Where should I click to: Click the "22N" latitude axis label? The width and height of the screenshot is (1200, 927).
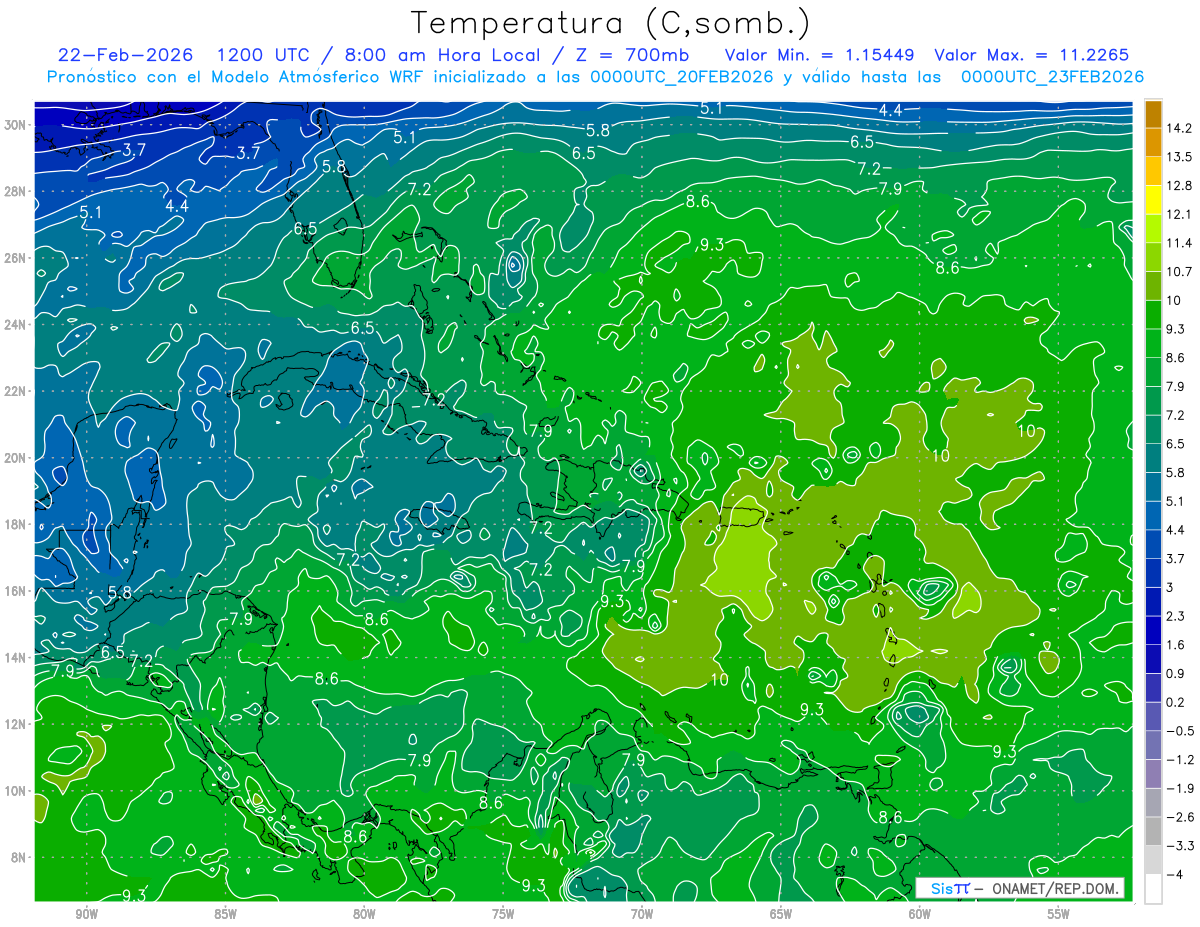(15, 391)
